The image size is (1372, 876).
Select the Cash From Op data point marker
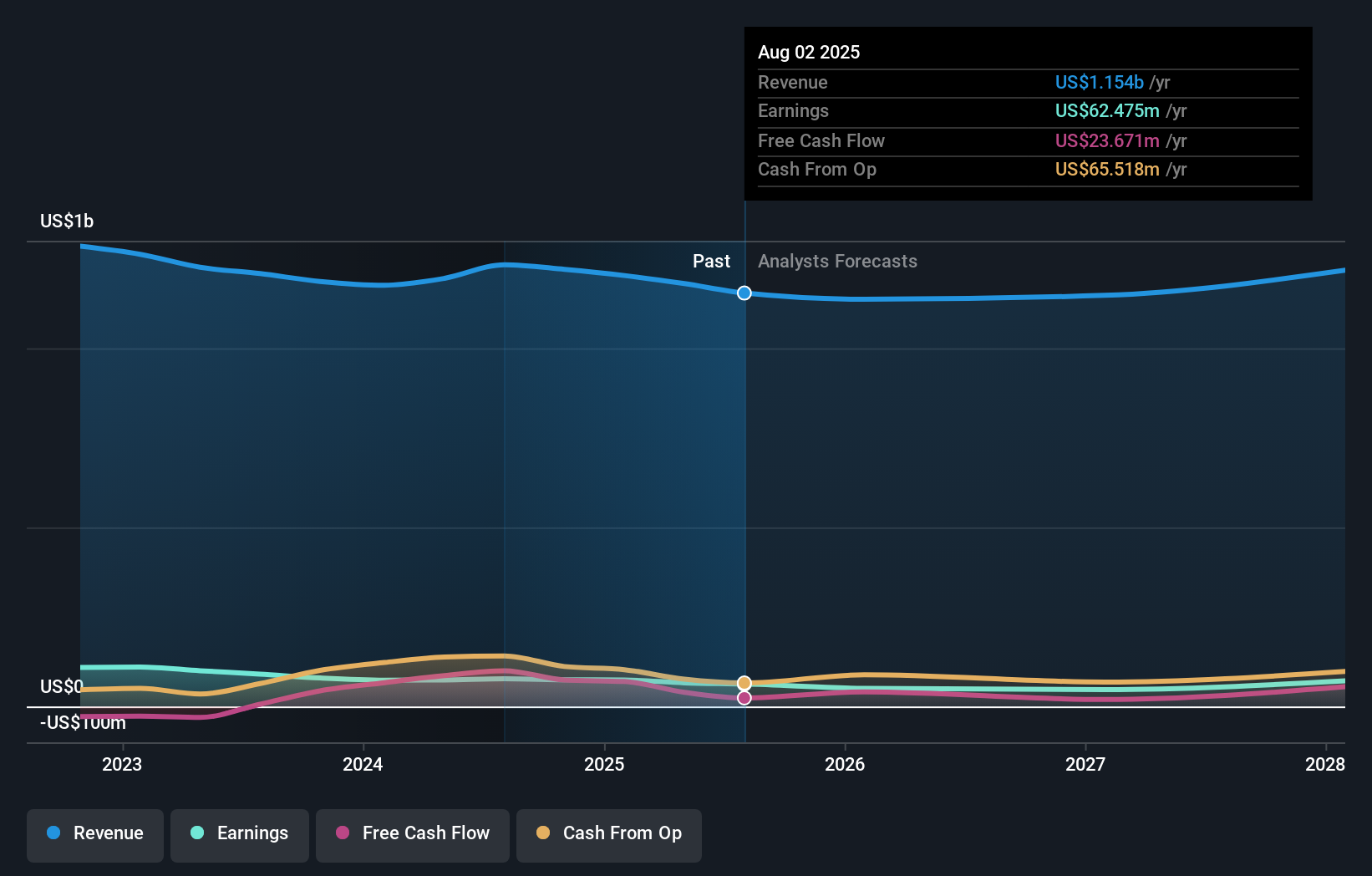(744, 683)
